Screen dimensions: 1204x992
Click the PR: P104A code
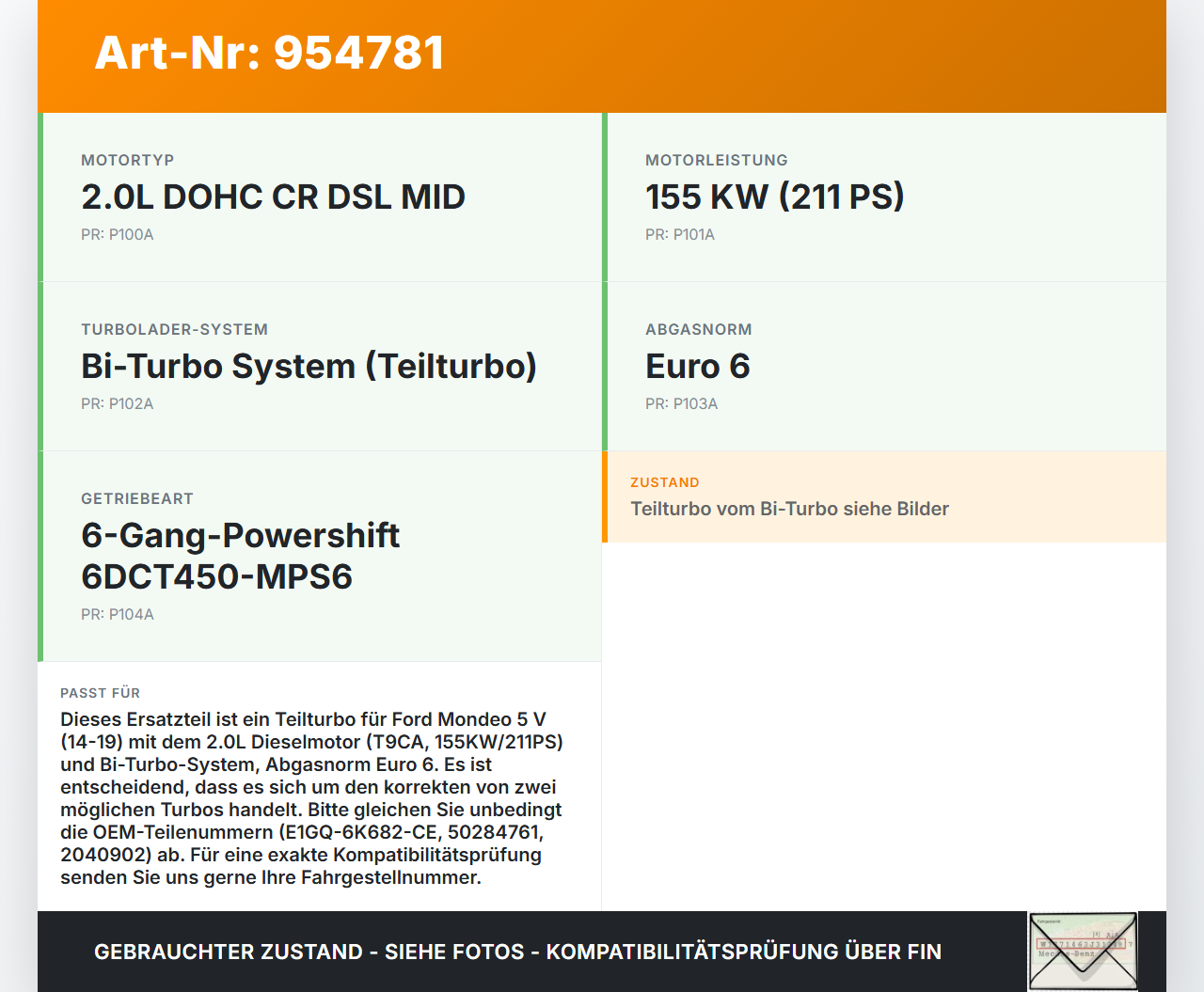[x=118, y=615]
